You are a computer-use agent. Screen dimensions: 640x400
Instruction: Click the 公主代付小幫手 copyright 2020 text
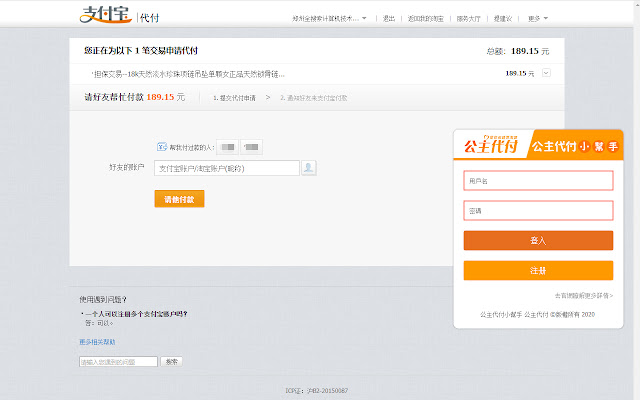[537, 314]
